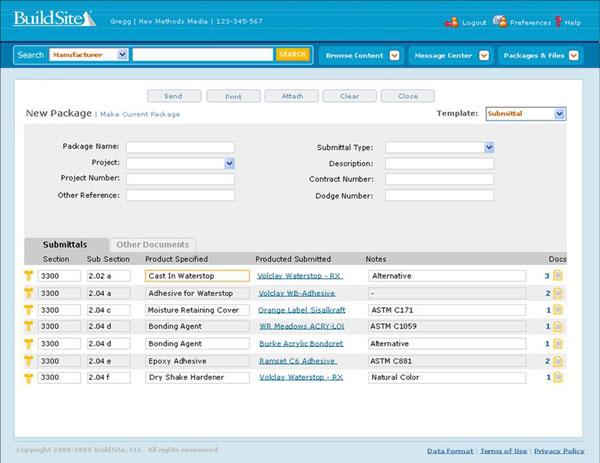600x463 pixels.
Task: Open the Template dropdown showing Submittal
Action: (x=526, y=114)
